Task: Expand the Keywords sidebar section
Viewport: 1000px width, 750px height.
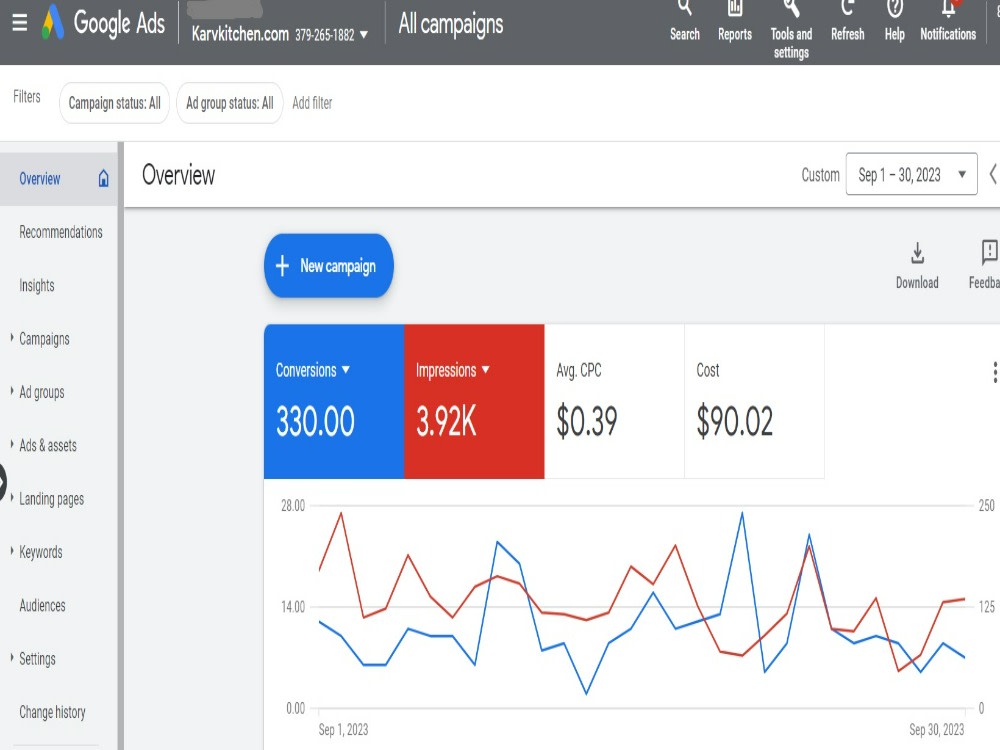Action: pos(12,551)
